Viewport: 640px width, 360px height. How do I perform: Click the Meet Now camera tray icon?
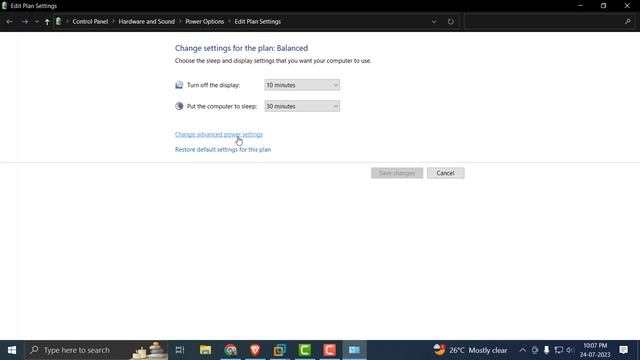point(535,350)
